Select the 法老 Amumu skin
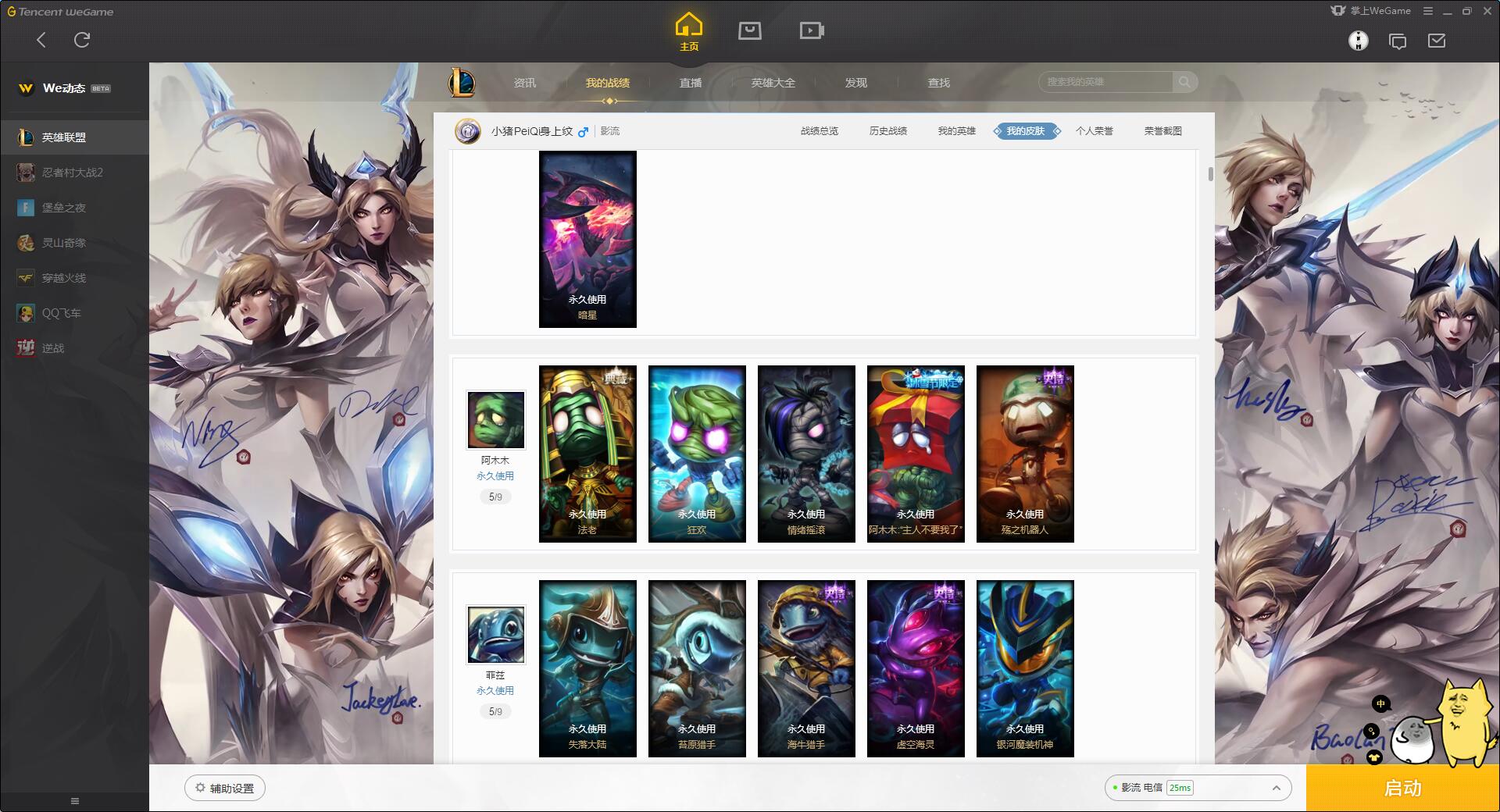Viewport: 1500px width, 812px height. [587, 454]
